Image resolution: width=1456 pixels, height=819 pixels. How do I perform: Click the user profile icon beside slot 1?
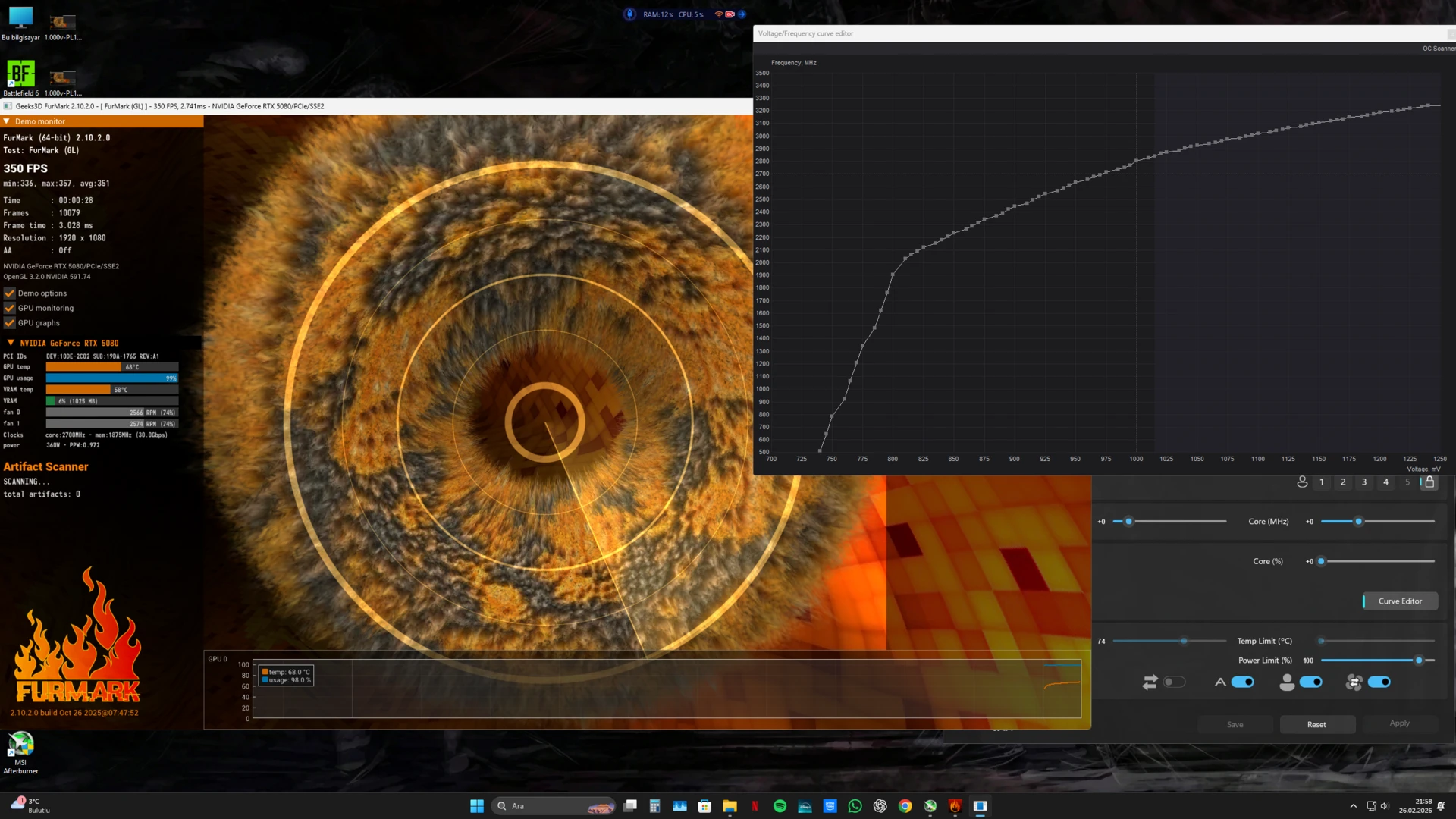pyautogui.click(x=1302, y=482)
